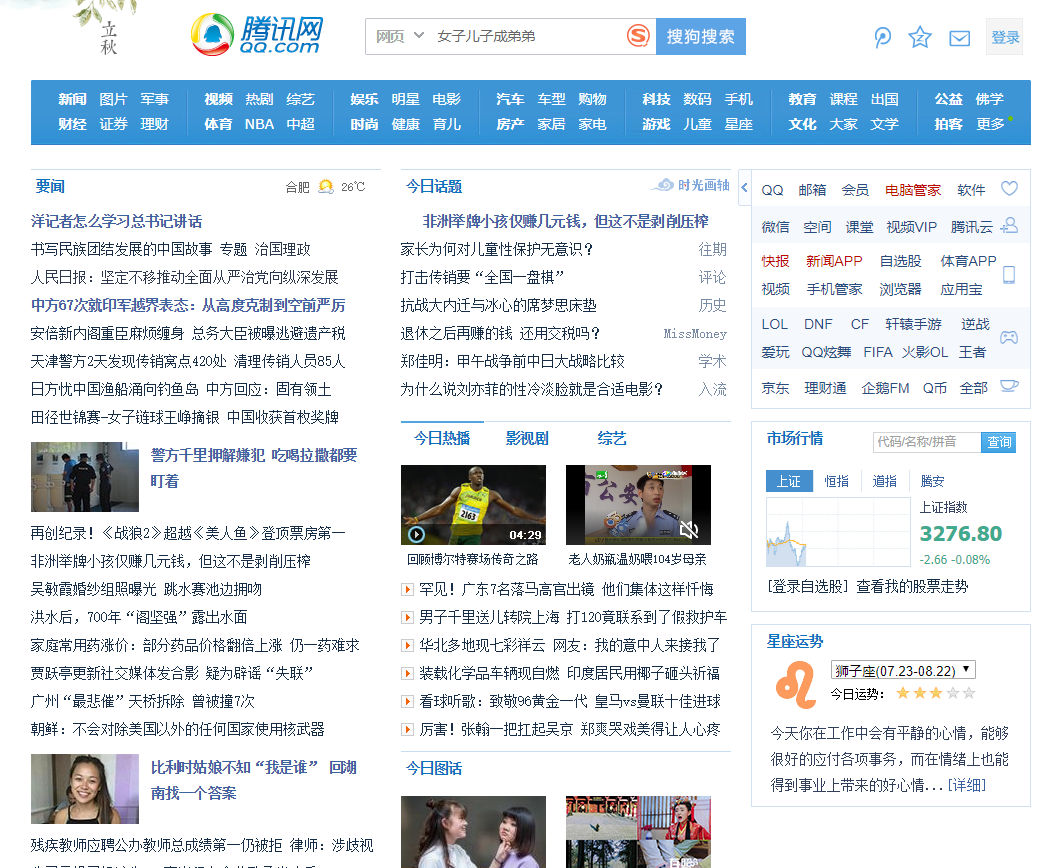Image resolution: width=1040 pixels, height=868 pixels.
Task: Play the Bolt video with play icon
Action: [417, 534]
